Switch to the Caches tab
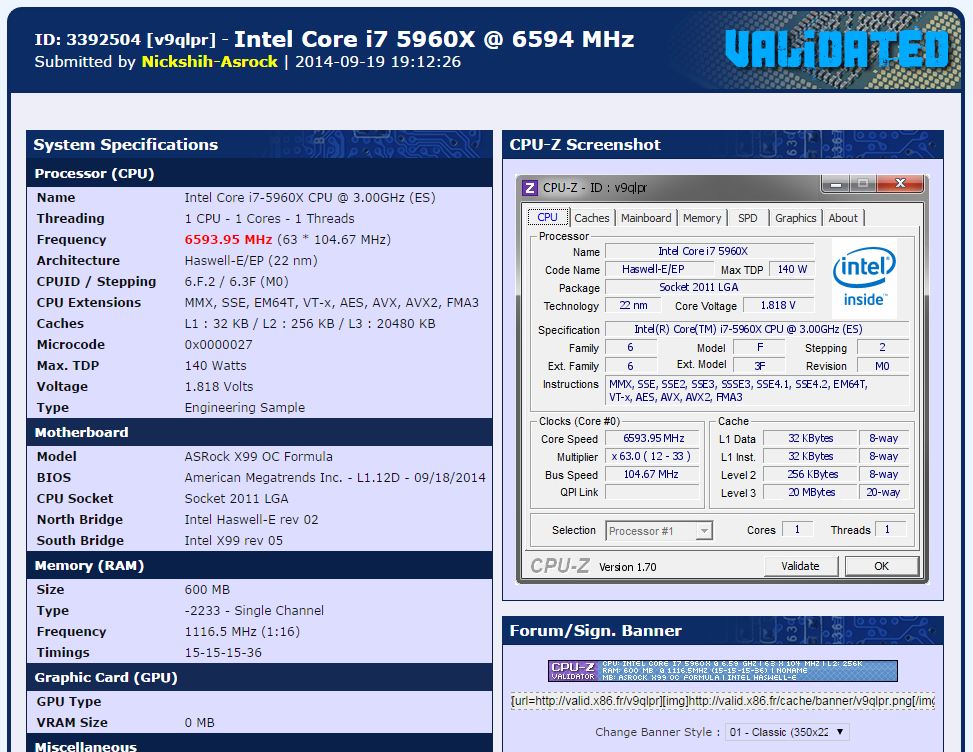The height and width of the screenshot is (752, 973). point(591,218)
